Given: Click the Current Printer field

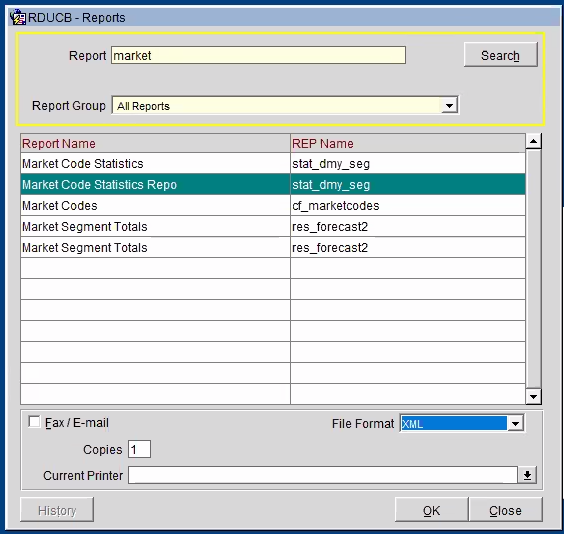Looking at the screenshot, I should tap(323, 475).
